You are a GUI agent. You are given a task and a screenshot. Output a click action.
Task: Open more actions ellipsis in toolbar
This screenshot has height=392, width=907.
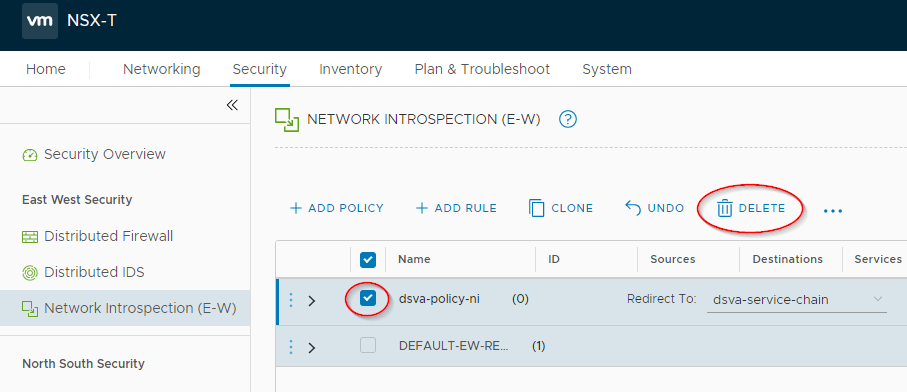[833, 211]
